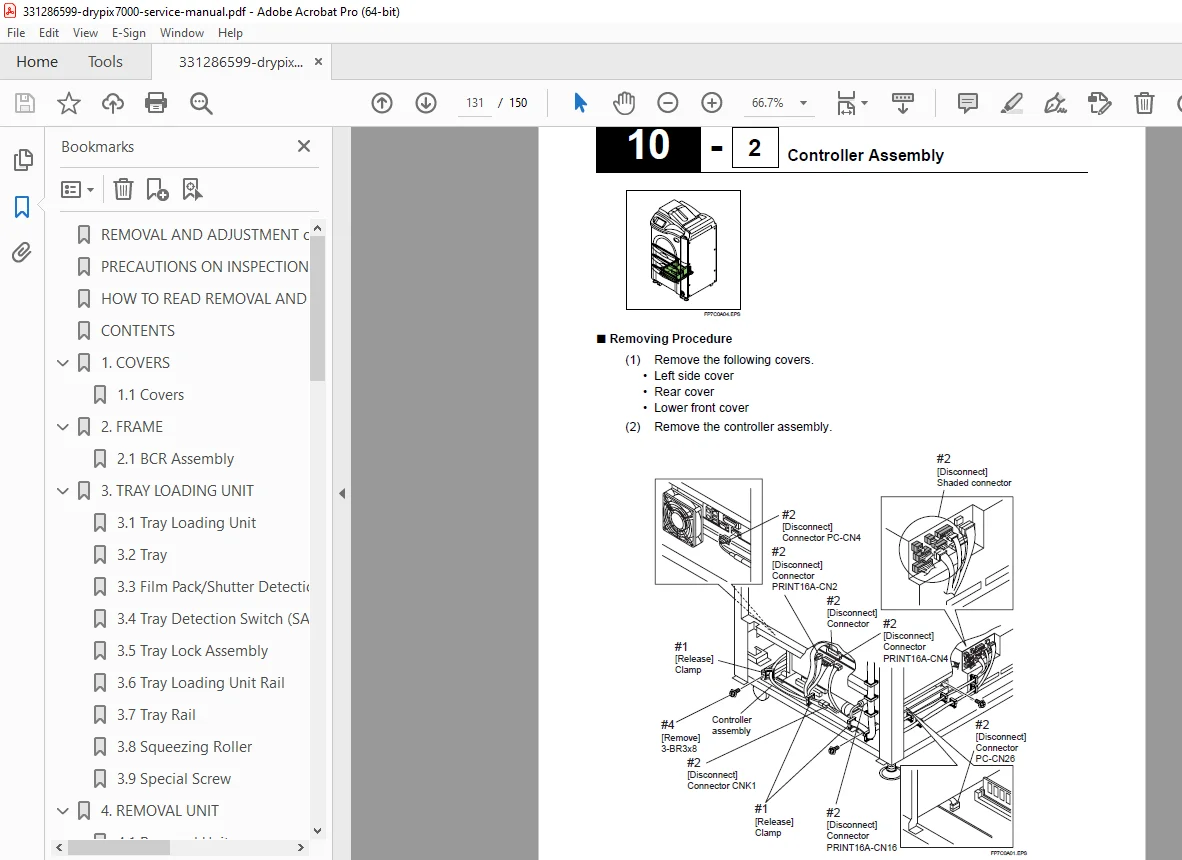Activate the Selection arrow tool

(x=580, y=103)
